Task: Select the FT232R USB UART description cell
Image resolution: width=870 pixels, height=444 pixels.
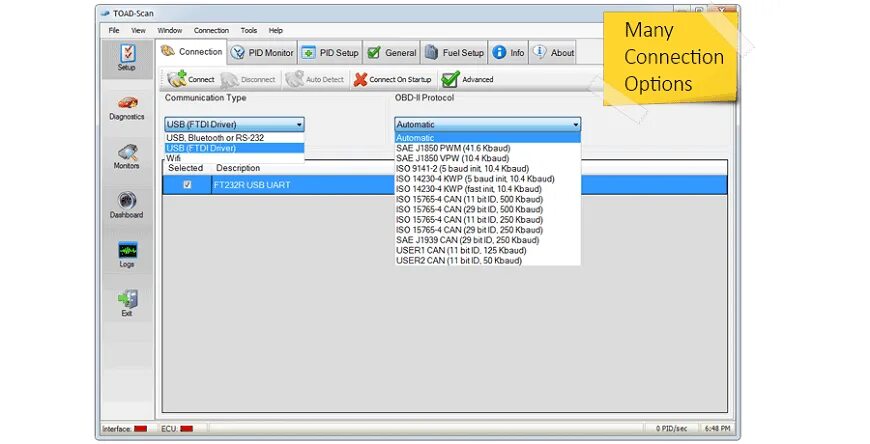Action: tap(252, 185)
